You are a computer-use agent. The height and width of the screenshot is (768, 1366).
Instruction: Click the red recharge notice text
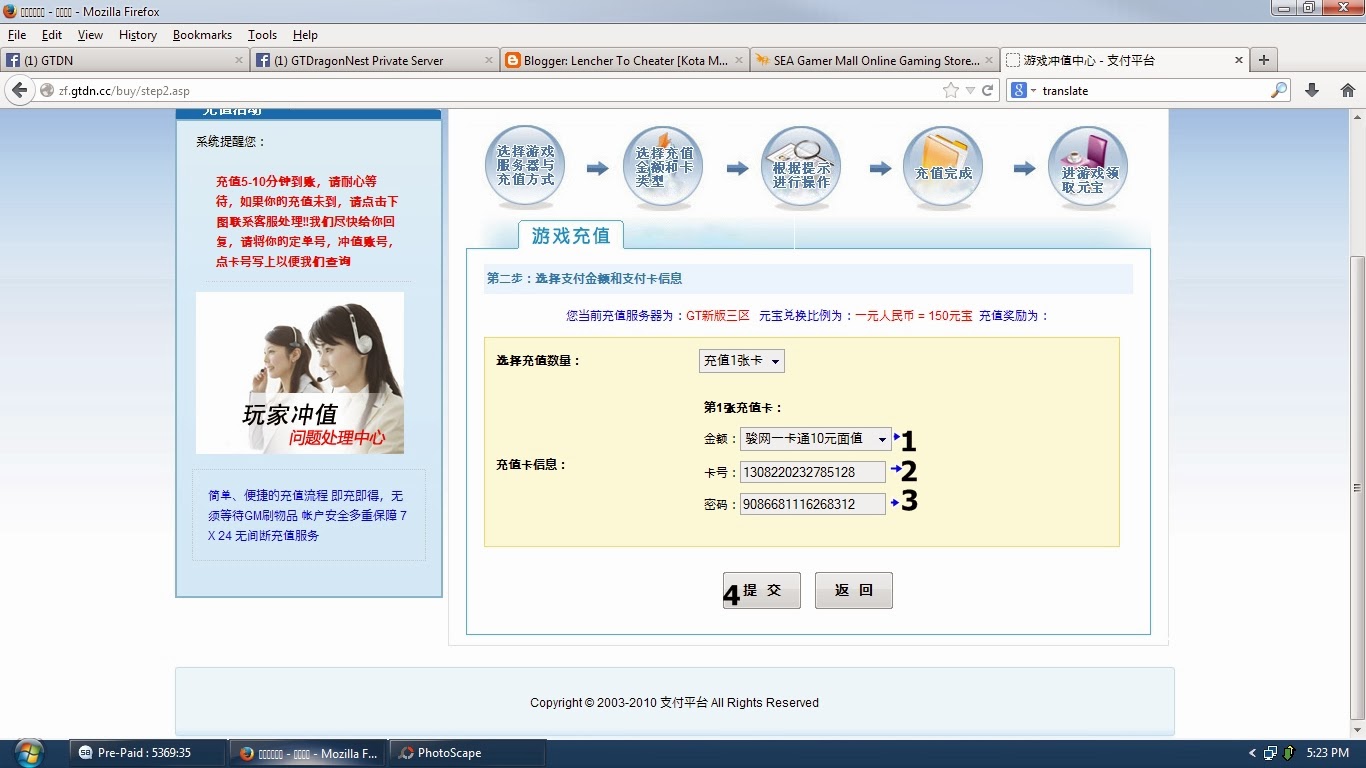pyautogui.click(x=307, y=222)
